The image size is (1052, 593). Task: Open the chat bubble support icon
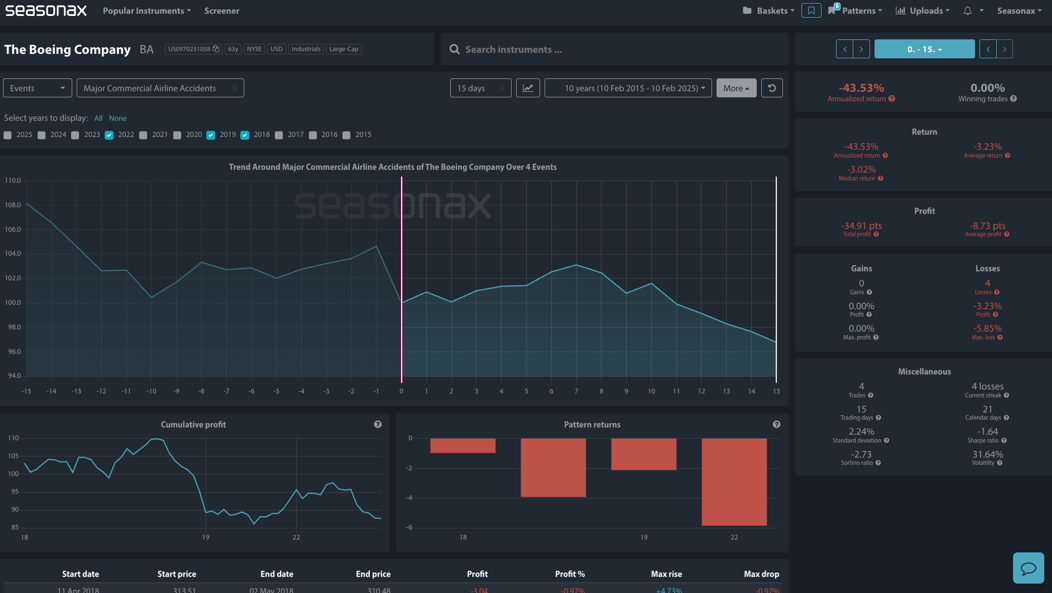1028,568
